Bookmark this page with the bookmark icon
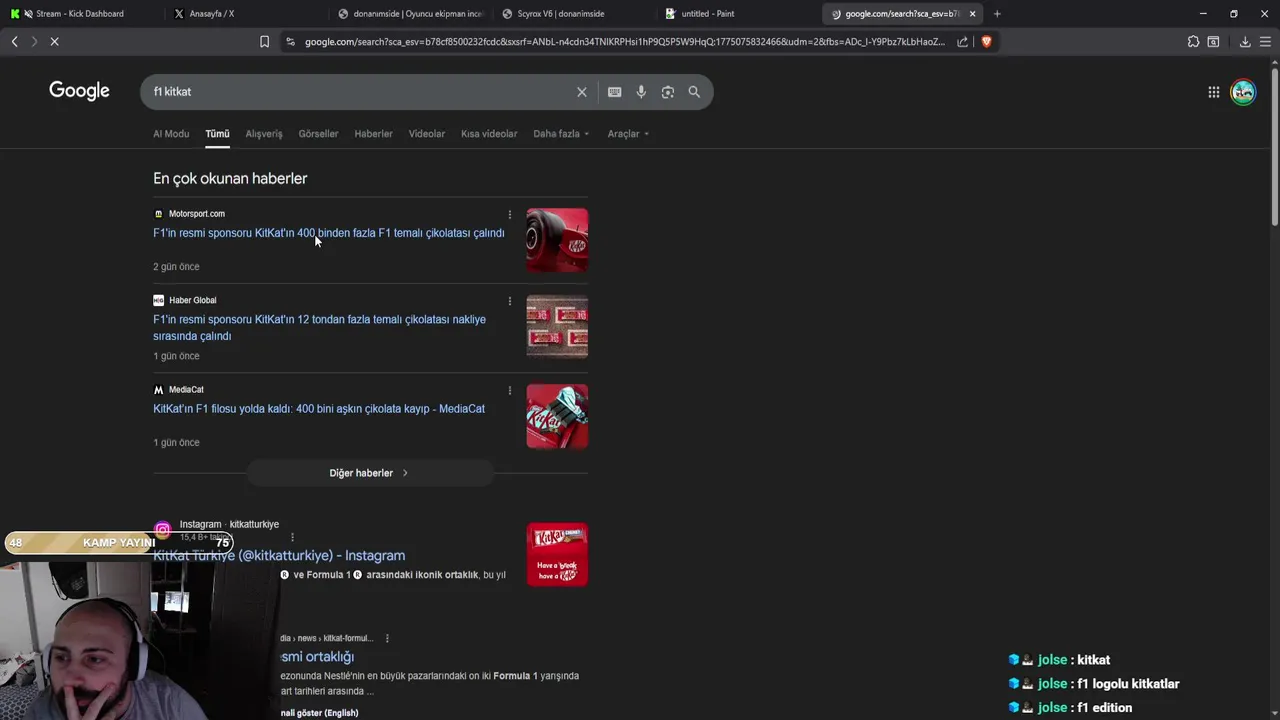 (264, 42)
